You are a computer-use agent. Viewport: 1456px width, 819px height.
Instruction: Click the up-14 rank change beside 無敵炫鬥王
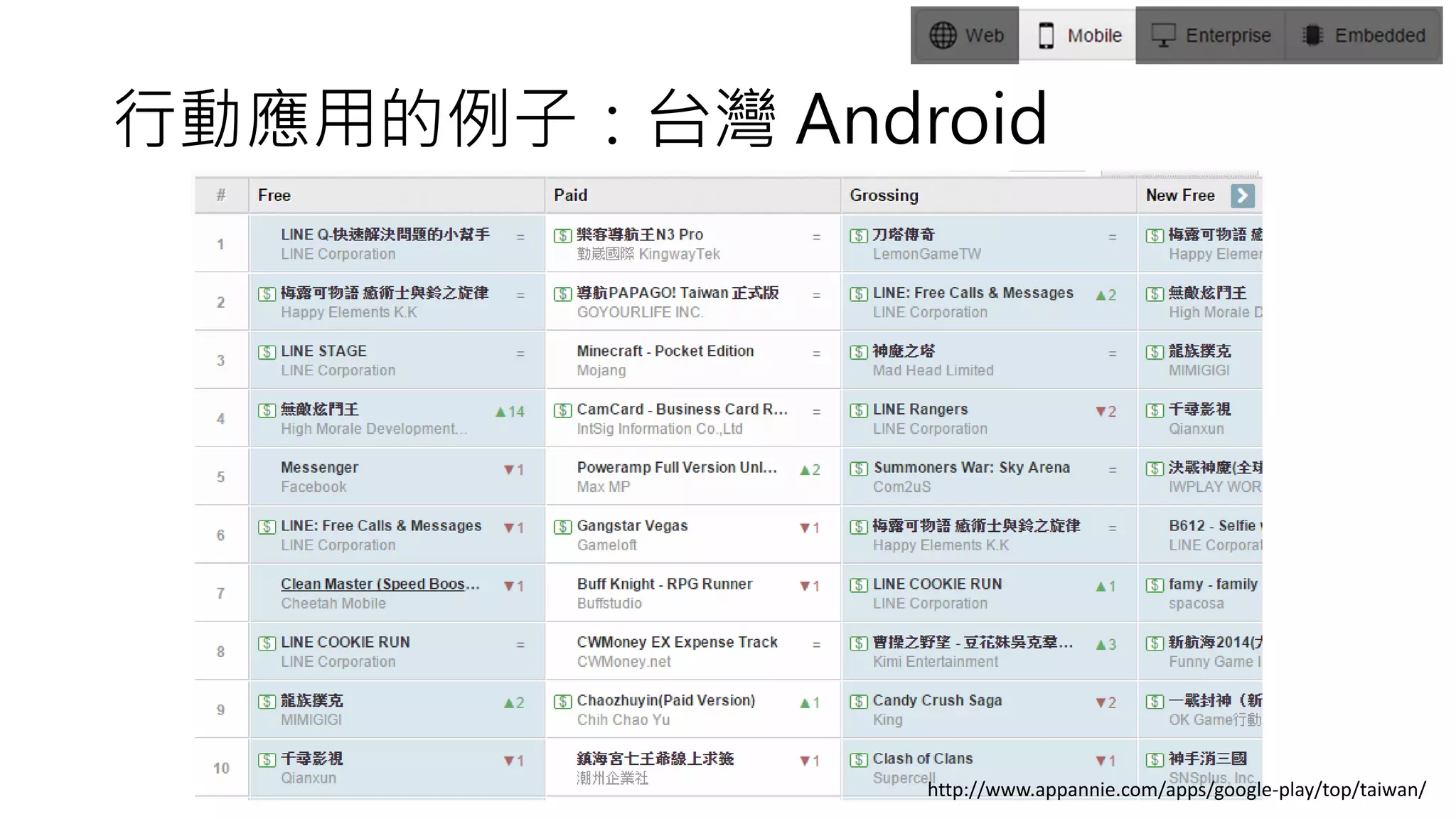(x=510, y=412)
